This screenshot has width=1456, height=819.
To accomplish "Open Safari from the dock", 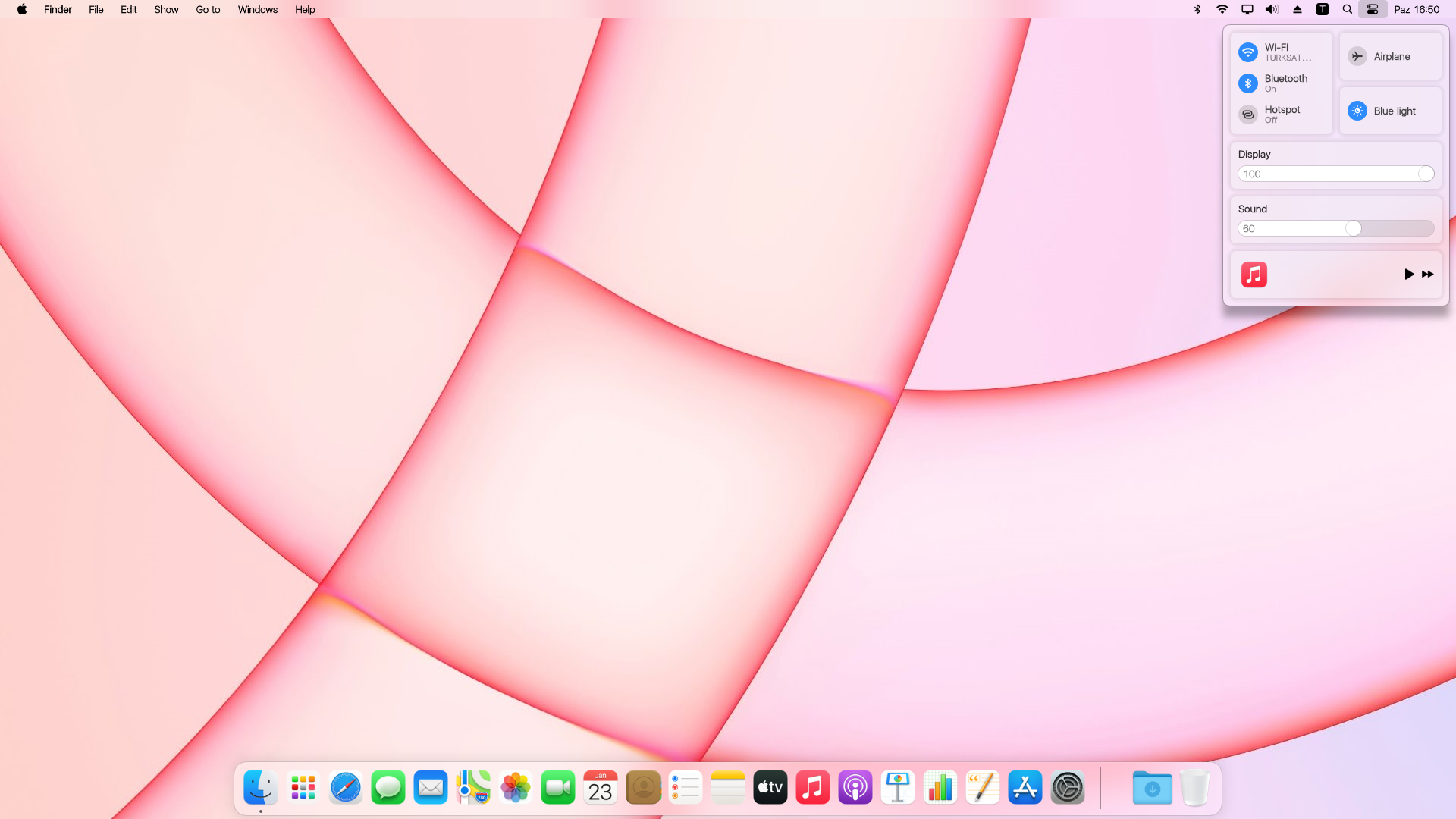I will 346,788.
